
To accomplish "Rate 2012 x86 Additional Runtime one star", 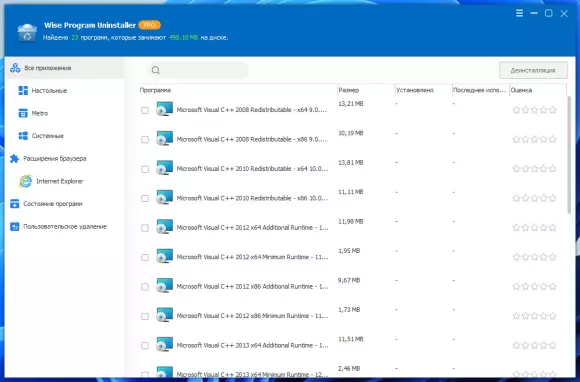I will tap(516, 286).
